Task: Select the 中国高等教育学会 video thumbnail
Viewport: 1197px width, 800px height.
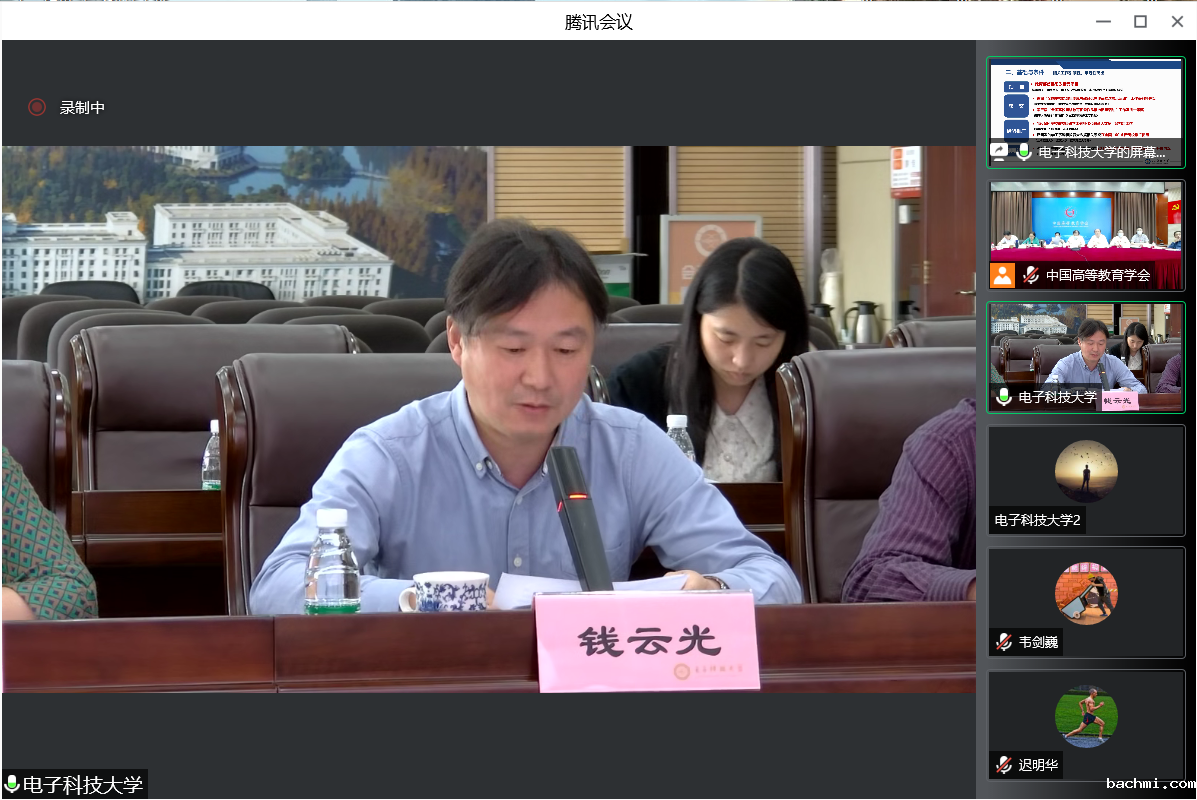Action: pos(1086,225)
